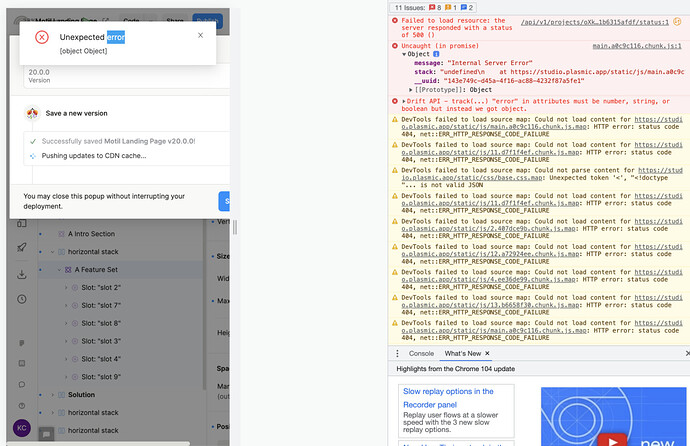The image size is (690, 446).
Task: Click the red error icon in notification
Action: pyautogui.click(x=42, y=37)
